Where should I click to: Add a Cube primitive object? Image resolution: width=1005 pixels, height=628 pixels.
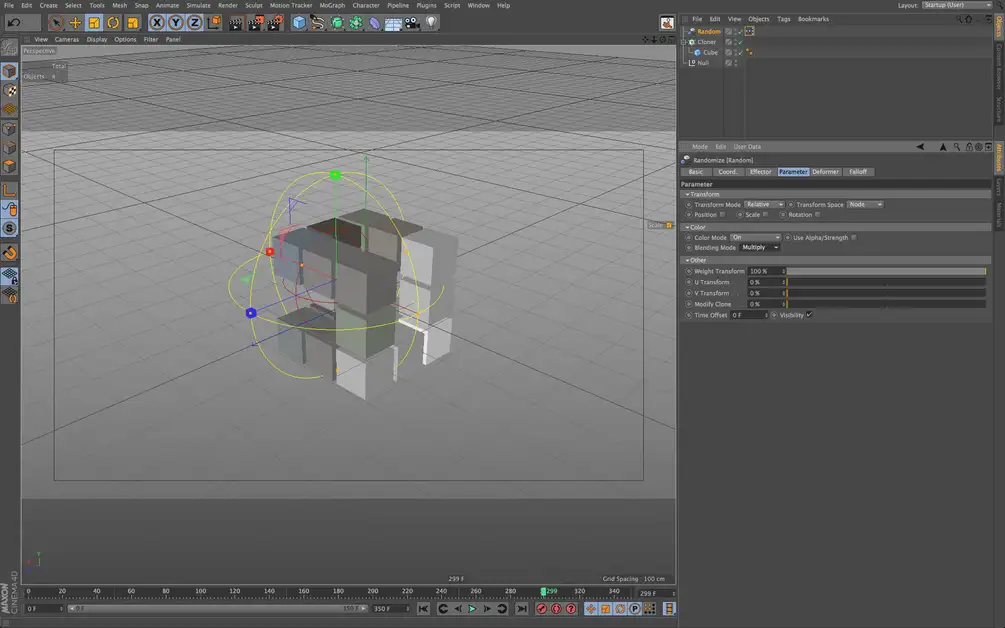(x=299, y=23)
